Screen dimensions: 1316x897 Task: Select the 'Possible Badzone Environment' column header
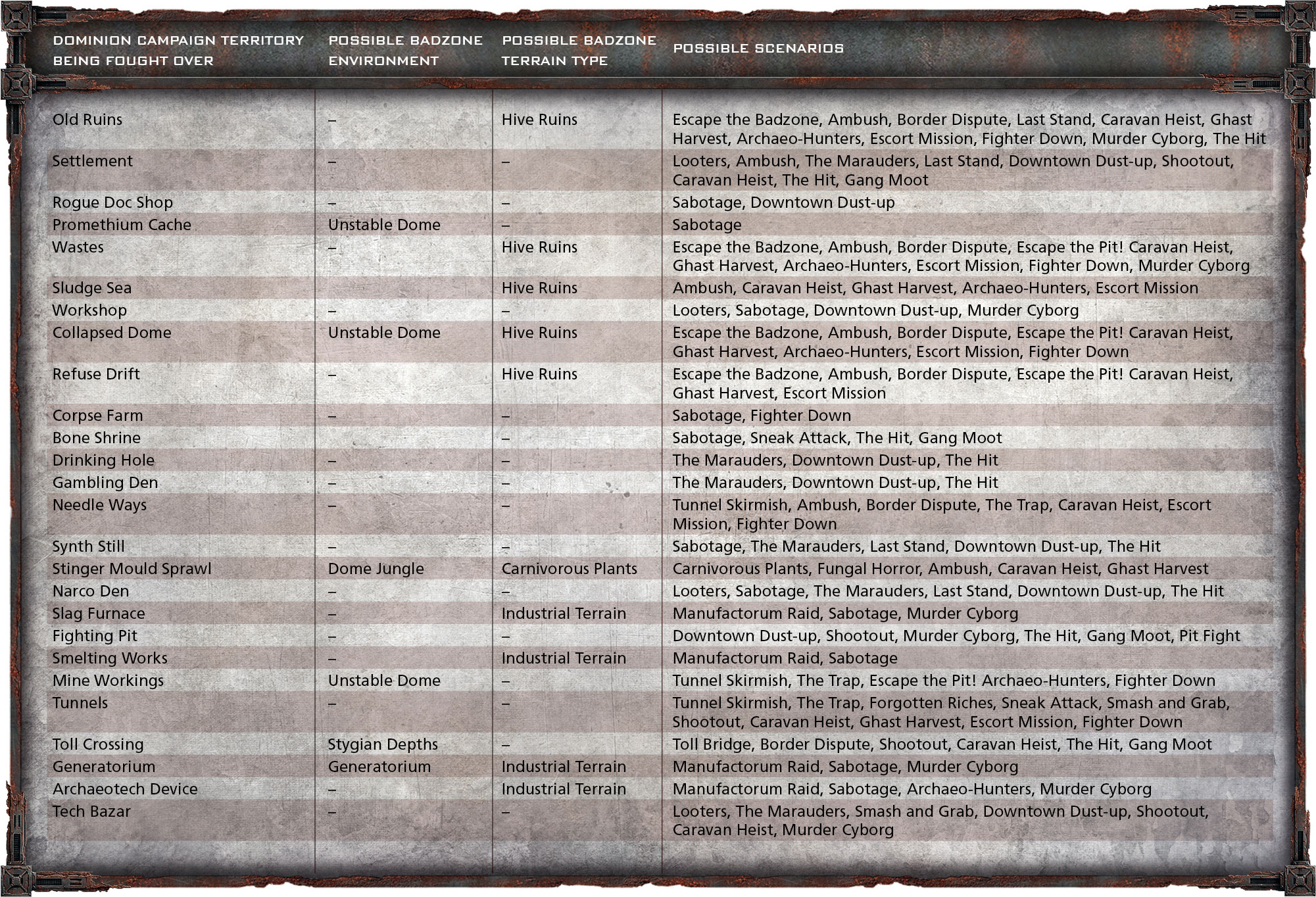[405, 50]
